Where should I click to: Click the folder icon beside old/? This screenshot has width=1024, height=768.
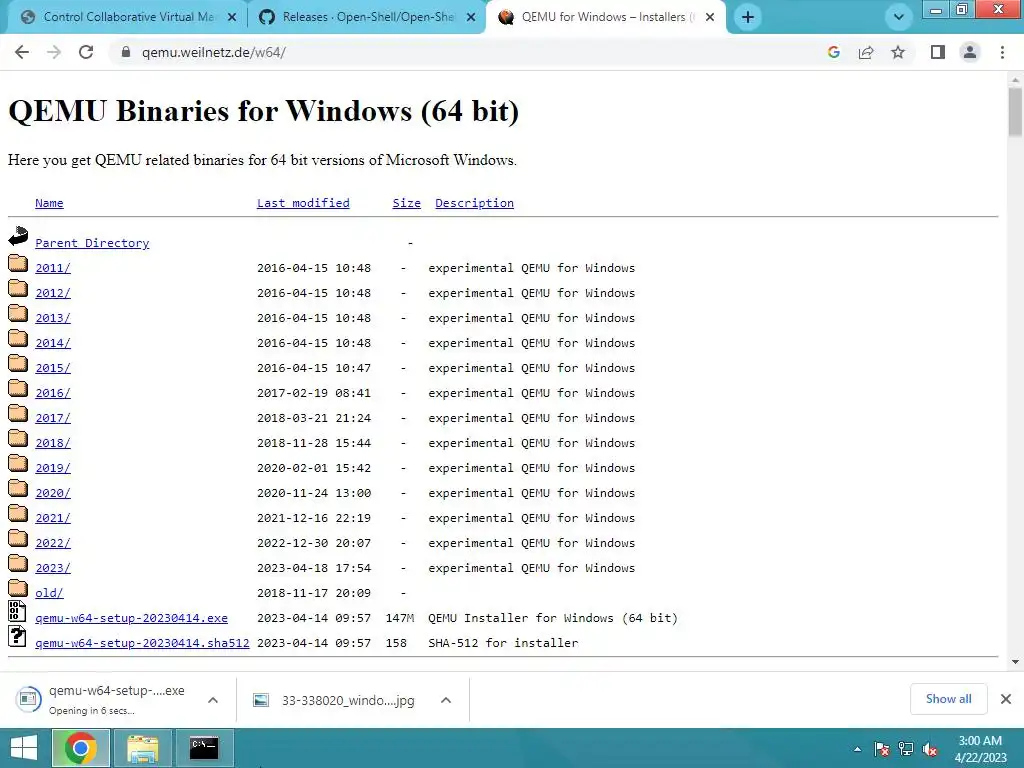18,588
